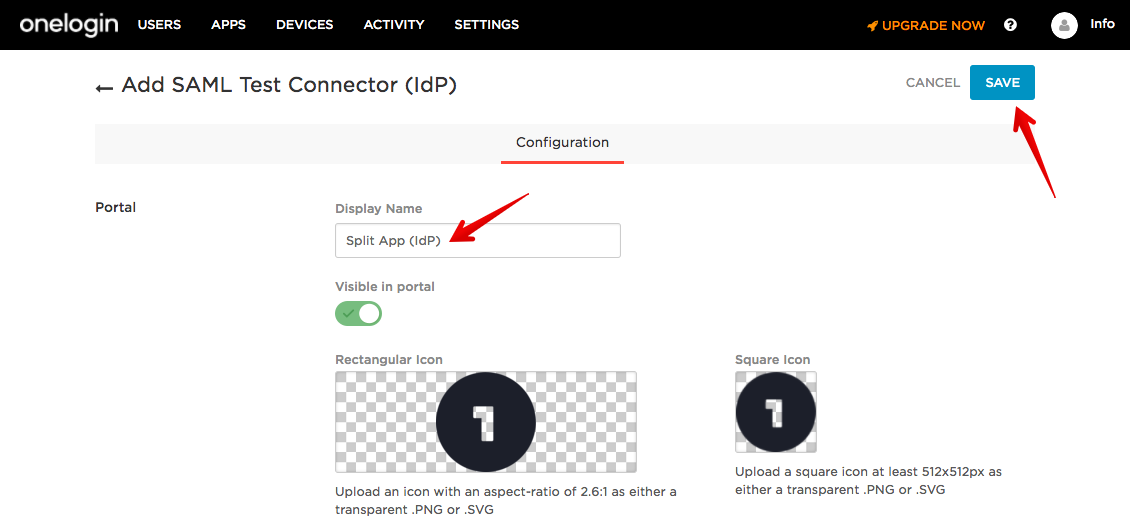Open the Info account dropdown

point(1102,24)
